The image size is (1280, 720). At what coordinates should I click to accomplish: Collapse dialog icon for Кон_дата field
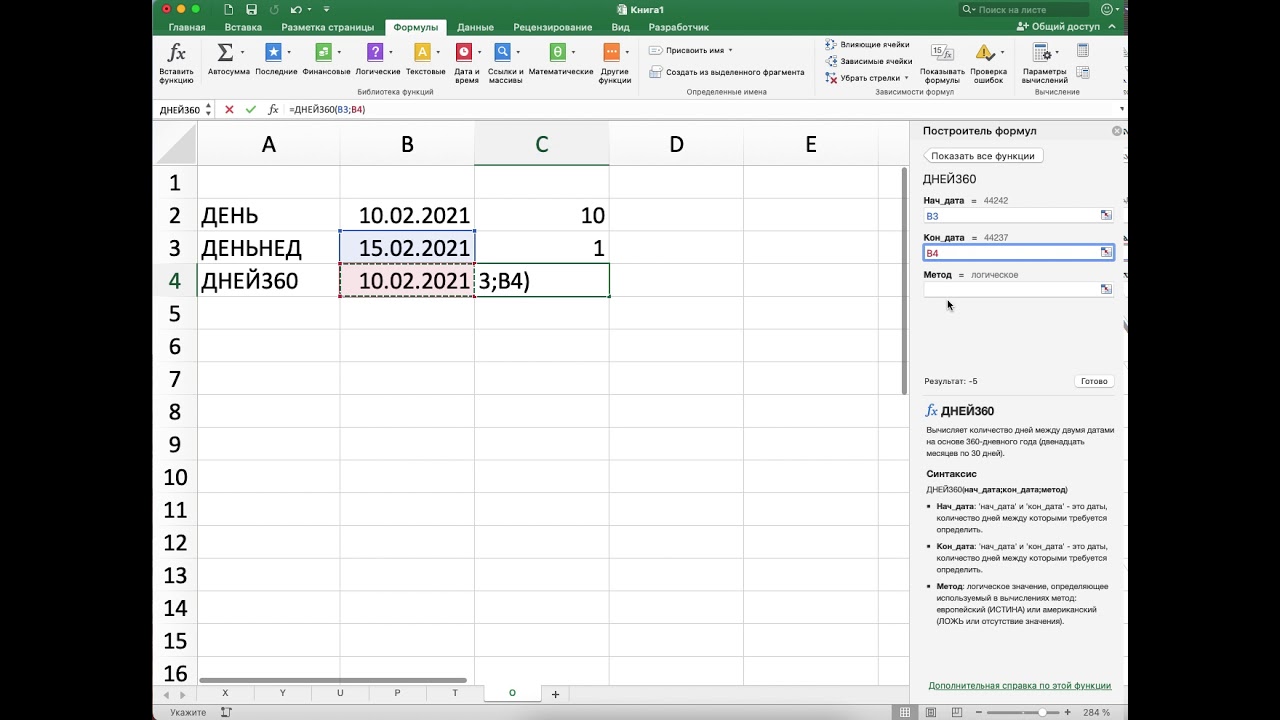click(1106, 252)
